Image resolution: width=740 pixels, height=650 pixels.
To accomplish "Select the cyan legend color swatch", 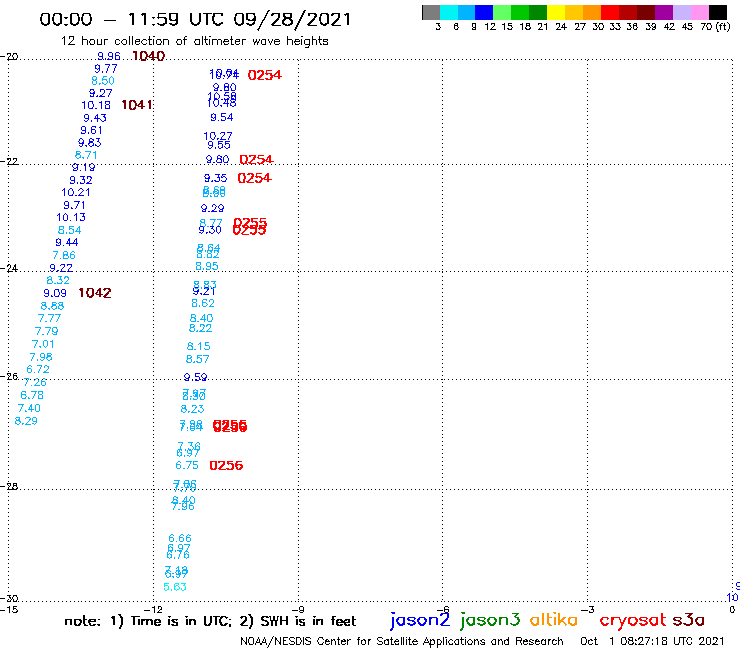I will click(449, 12).
